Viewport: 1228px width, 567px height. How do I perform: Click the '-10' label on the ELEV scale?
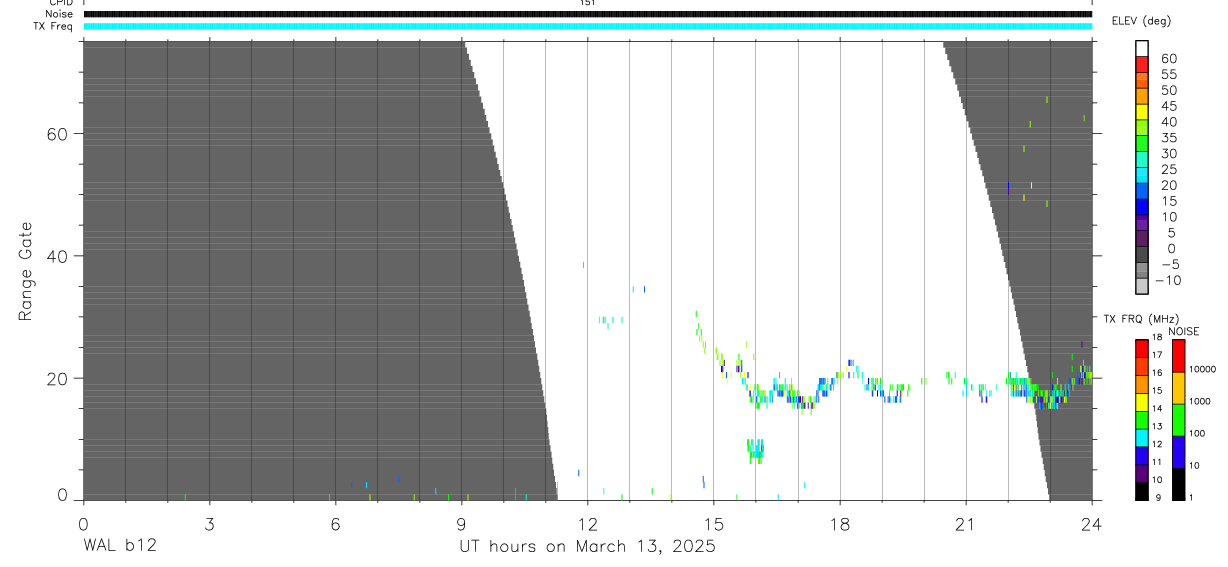click(x=1168, y=280)
